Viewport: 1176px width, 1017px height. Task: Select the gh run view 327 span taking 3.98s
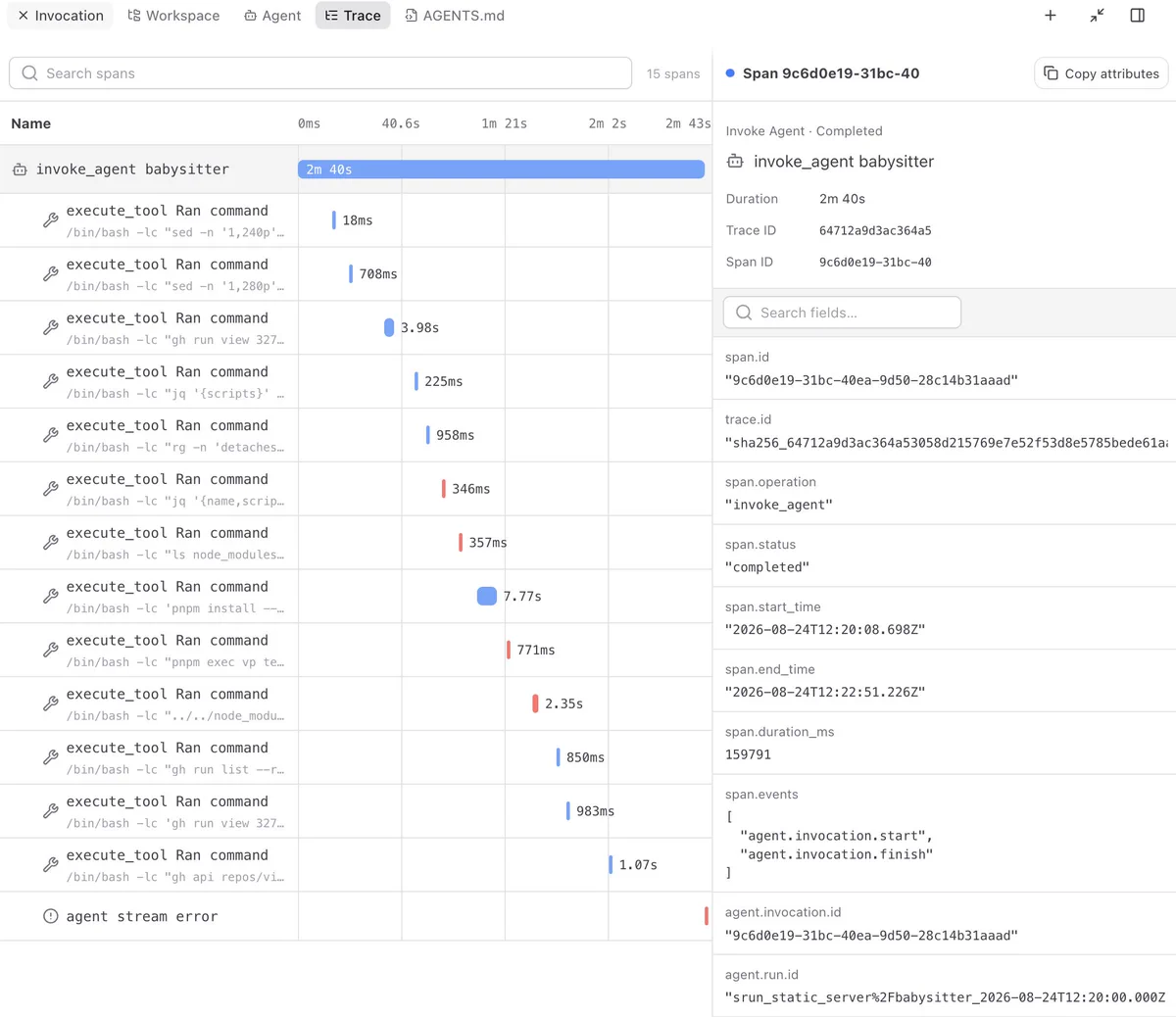[x=356, y=328]
